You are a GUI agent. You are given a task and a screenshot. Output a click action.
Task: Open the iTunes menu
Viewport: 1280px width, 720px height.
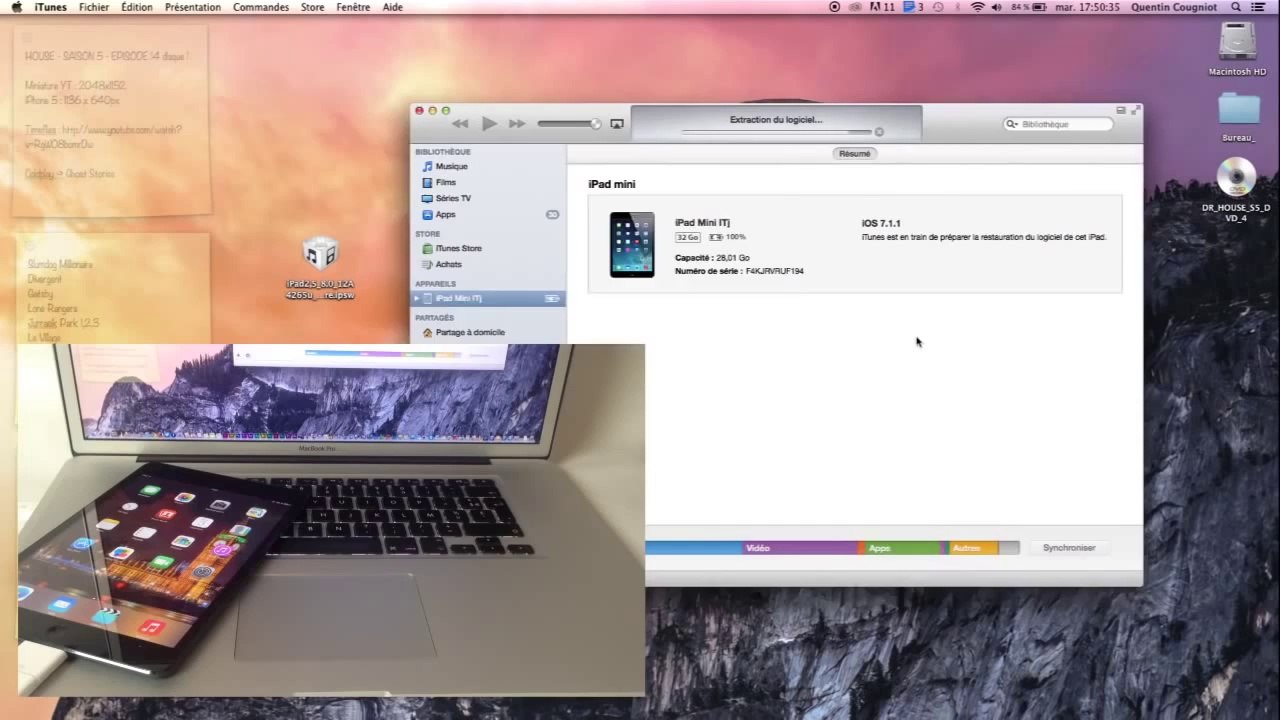[50, 7]
